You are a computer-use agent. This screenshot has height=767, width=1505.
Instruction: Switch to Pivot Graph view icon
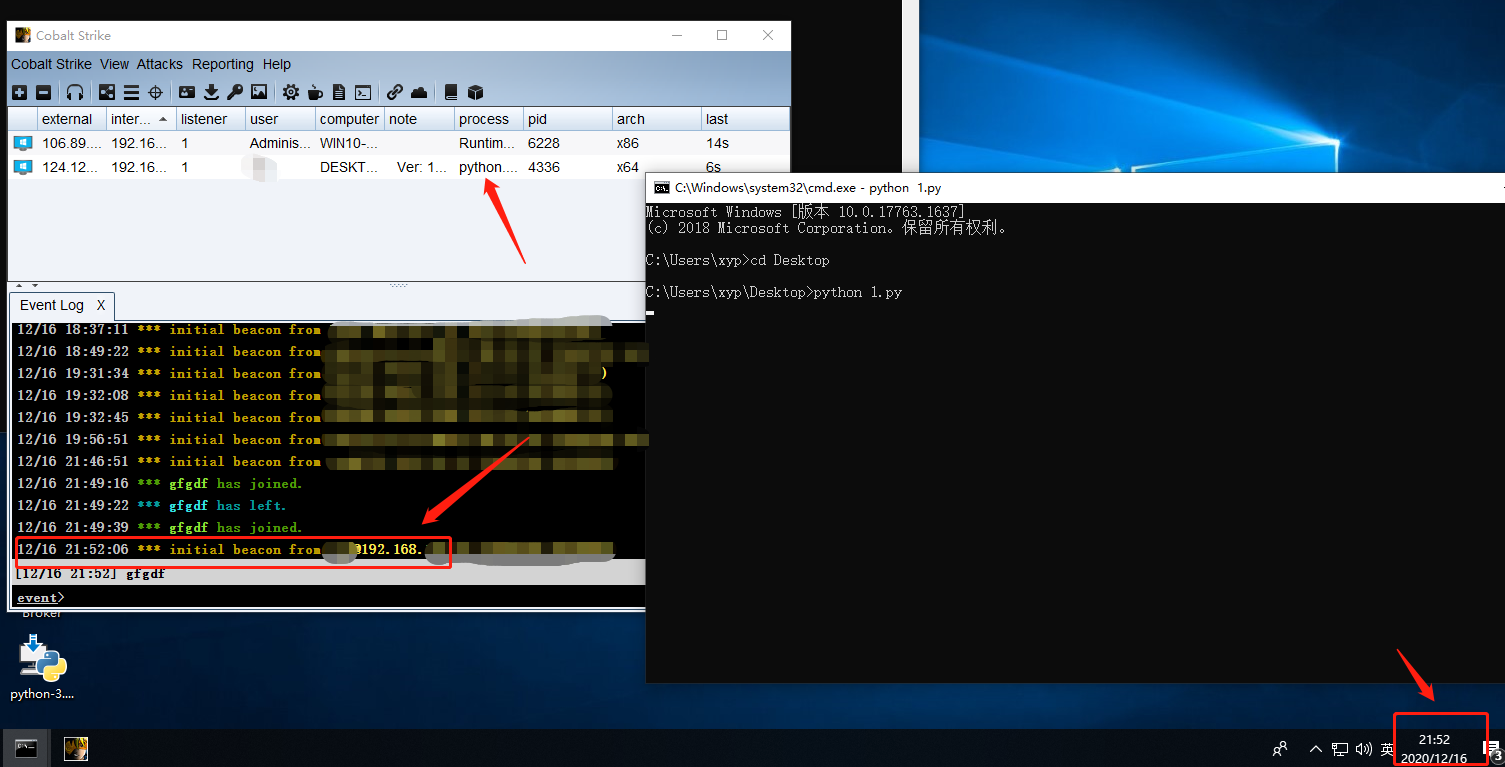tap(107, 92)
